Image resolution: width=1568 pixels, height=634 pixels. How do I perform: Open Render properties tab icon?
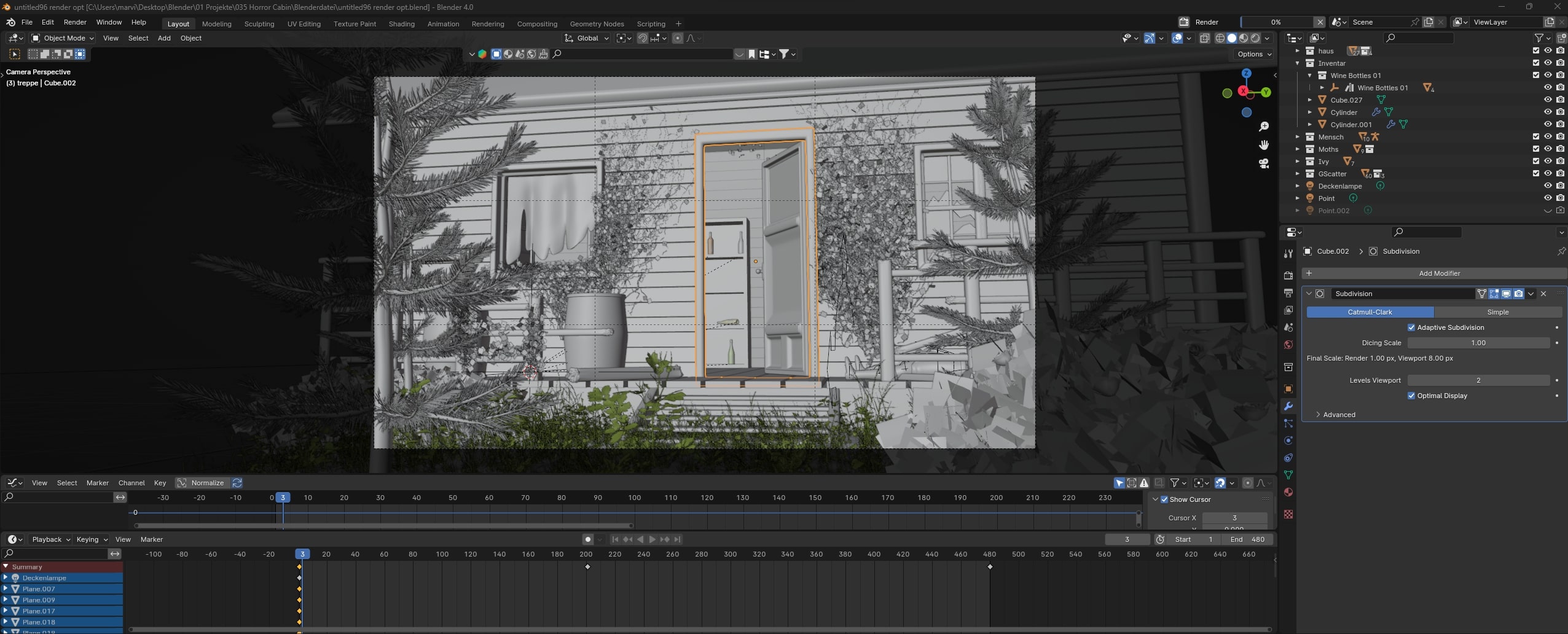(x=1288, y=275)
